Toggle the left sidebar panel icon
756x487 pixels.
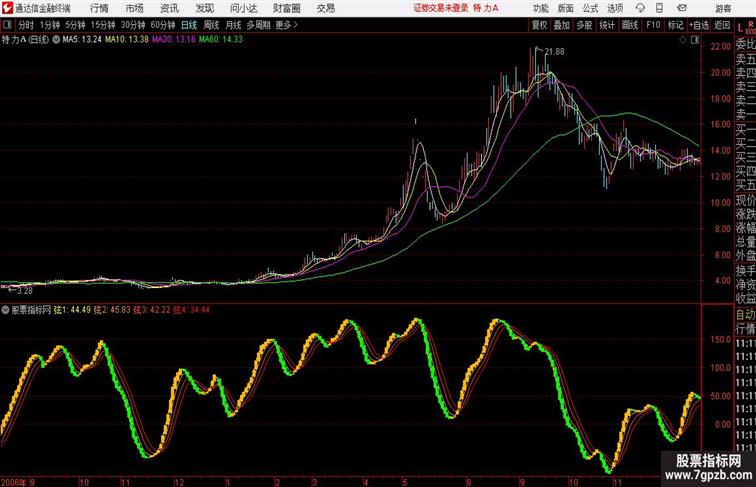click(x=7, y=25)
